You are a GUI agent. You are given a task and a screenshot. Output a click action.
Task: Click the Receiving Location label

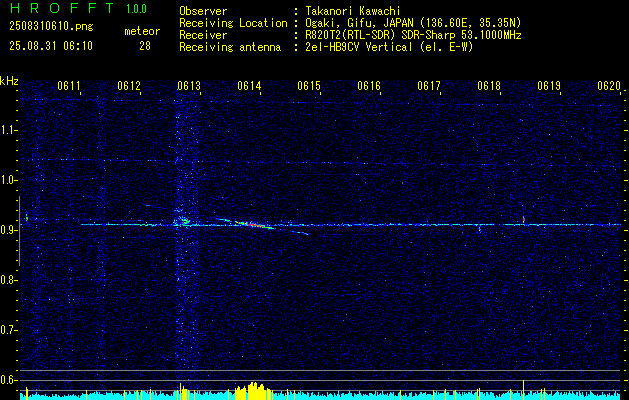(x=233, y=23)
